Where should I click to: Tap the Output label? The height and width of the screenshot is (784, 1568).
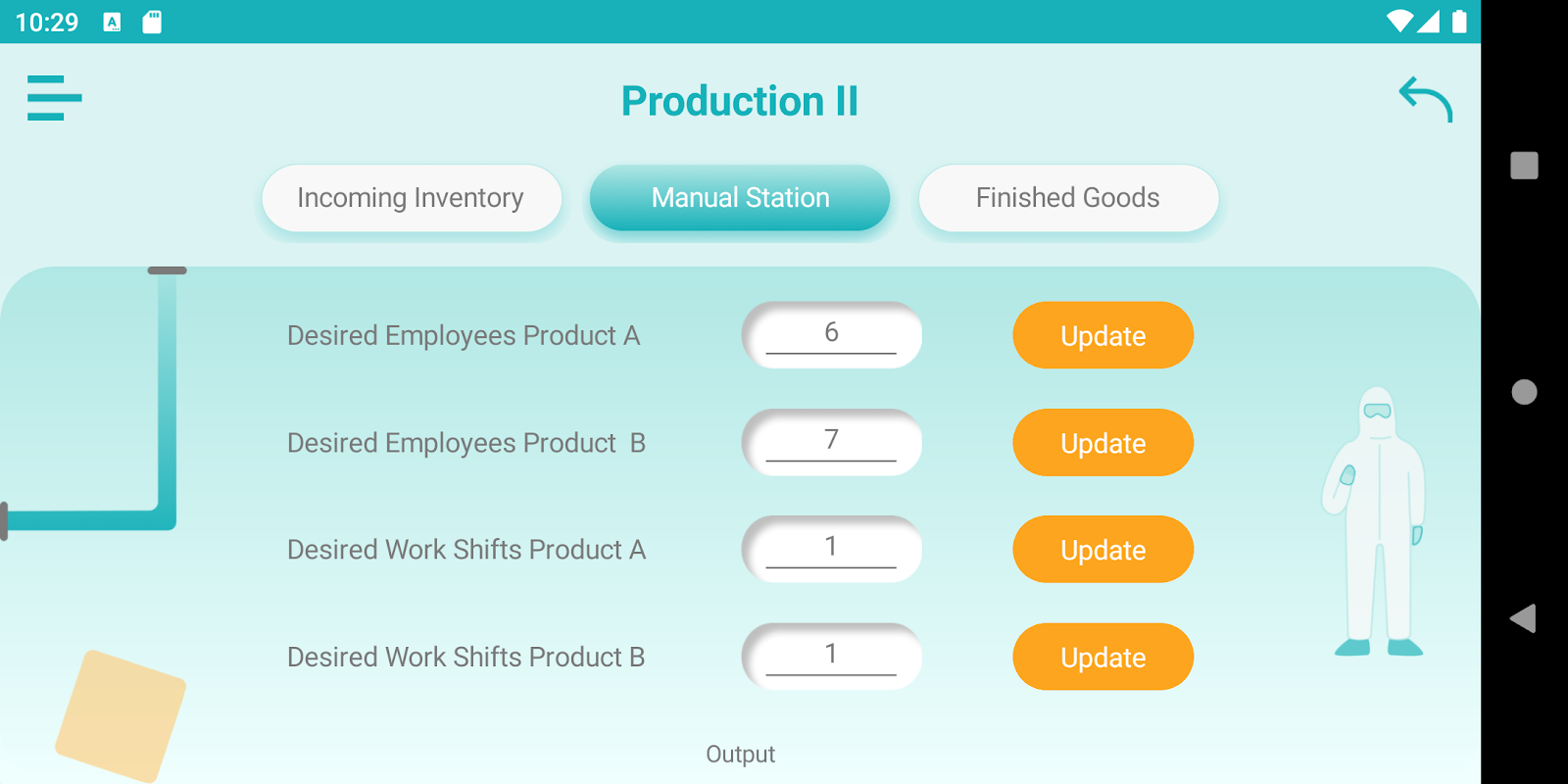pos(740,754)
